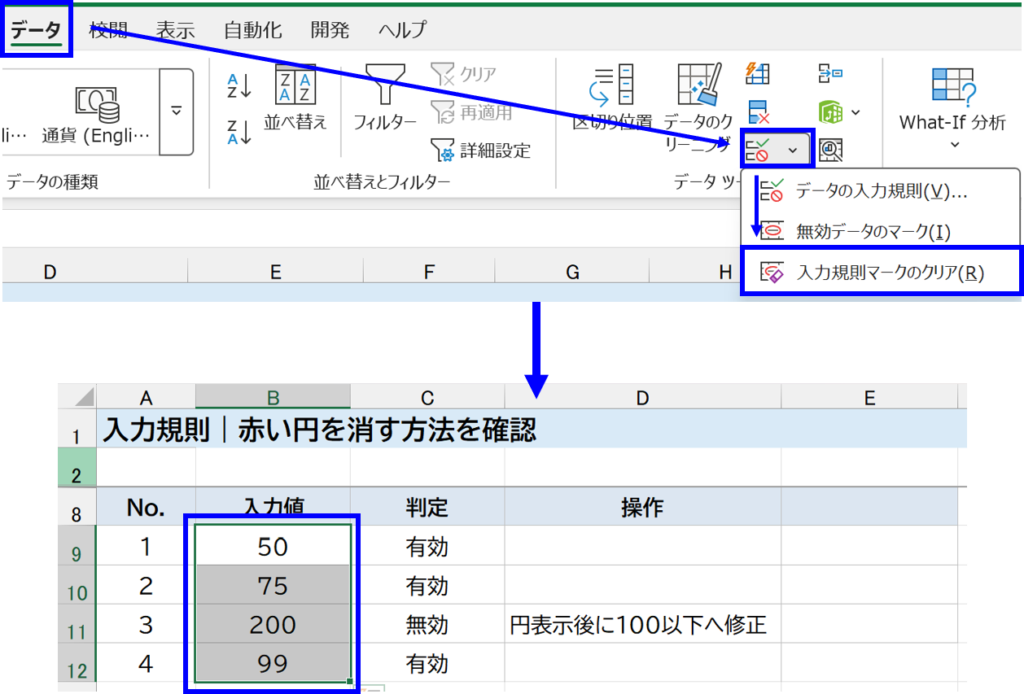Choose データの入力規則(V)... from menu

tap(880, 191)
